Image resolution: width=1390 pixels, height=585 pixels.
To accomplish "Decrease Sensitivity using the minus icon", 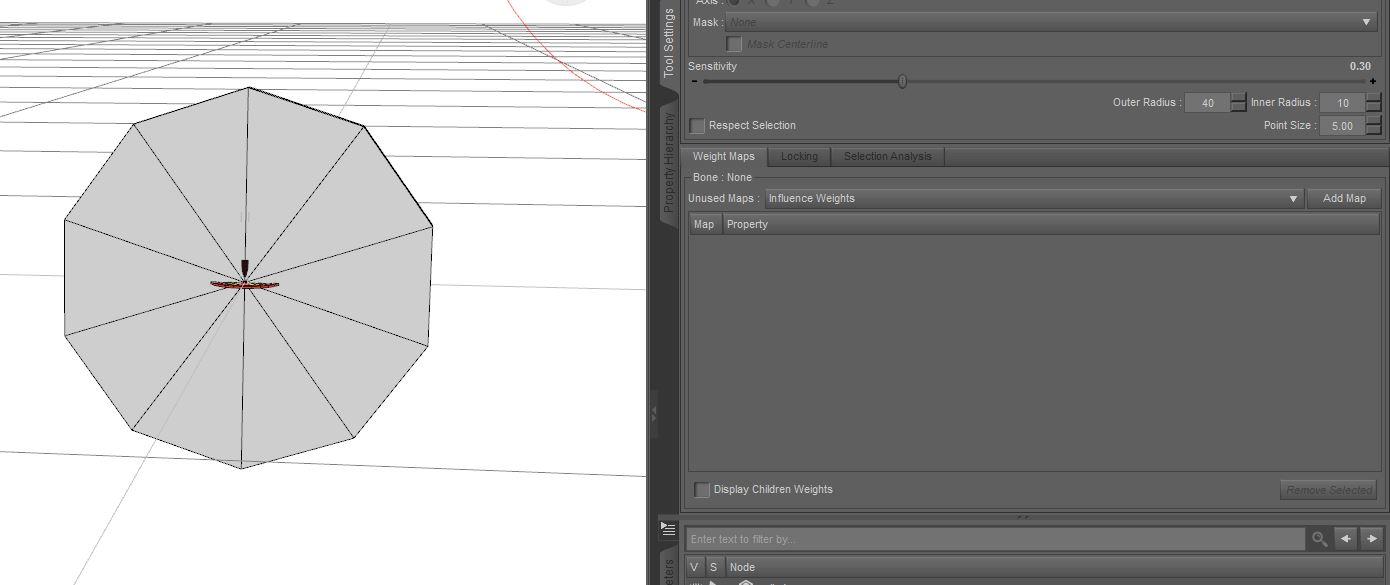I will (694, 81).
